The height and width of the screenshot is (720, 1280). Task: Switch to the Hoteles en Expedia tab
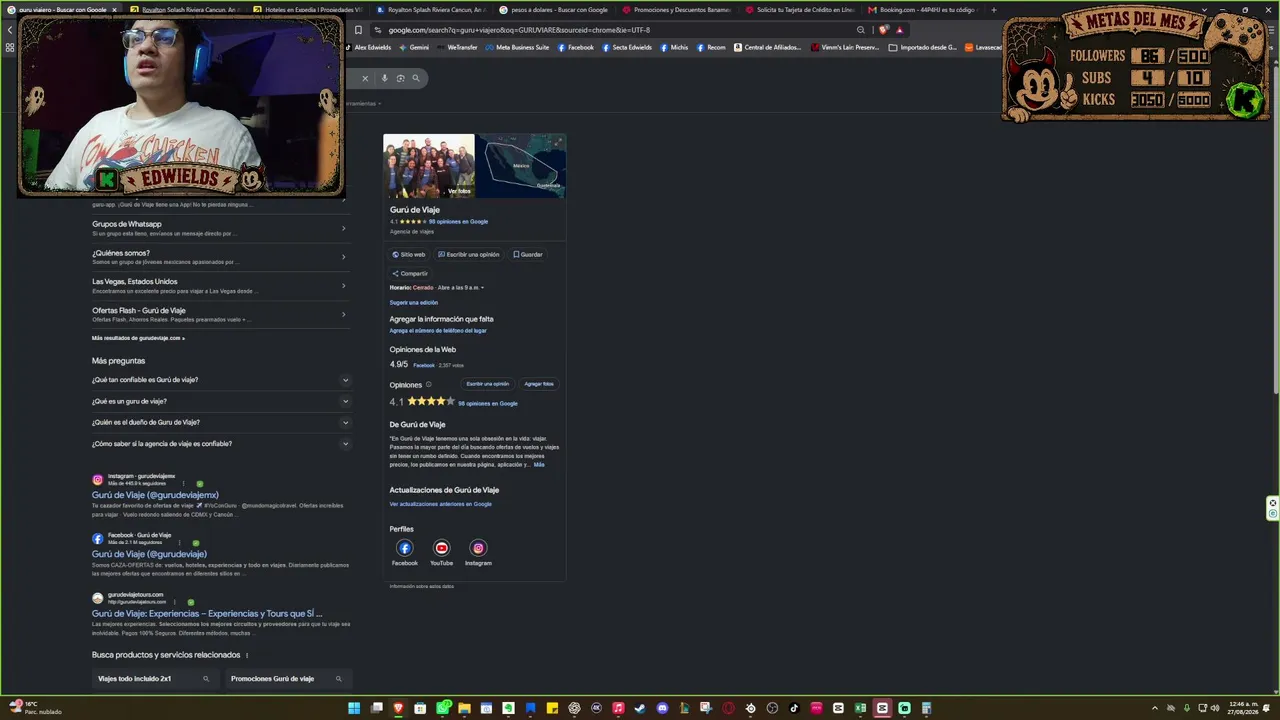pyautogui.click(x=308, y=10)
